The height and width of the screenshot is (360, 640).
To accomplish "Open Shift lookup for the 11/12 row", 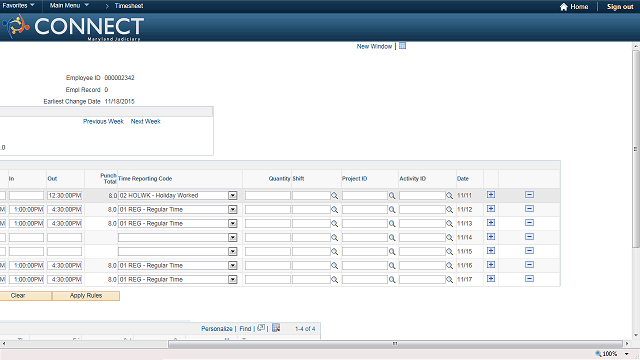I will pos(334,210).
